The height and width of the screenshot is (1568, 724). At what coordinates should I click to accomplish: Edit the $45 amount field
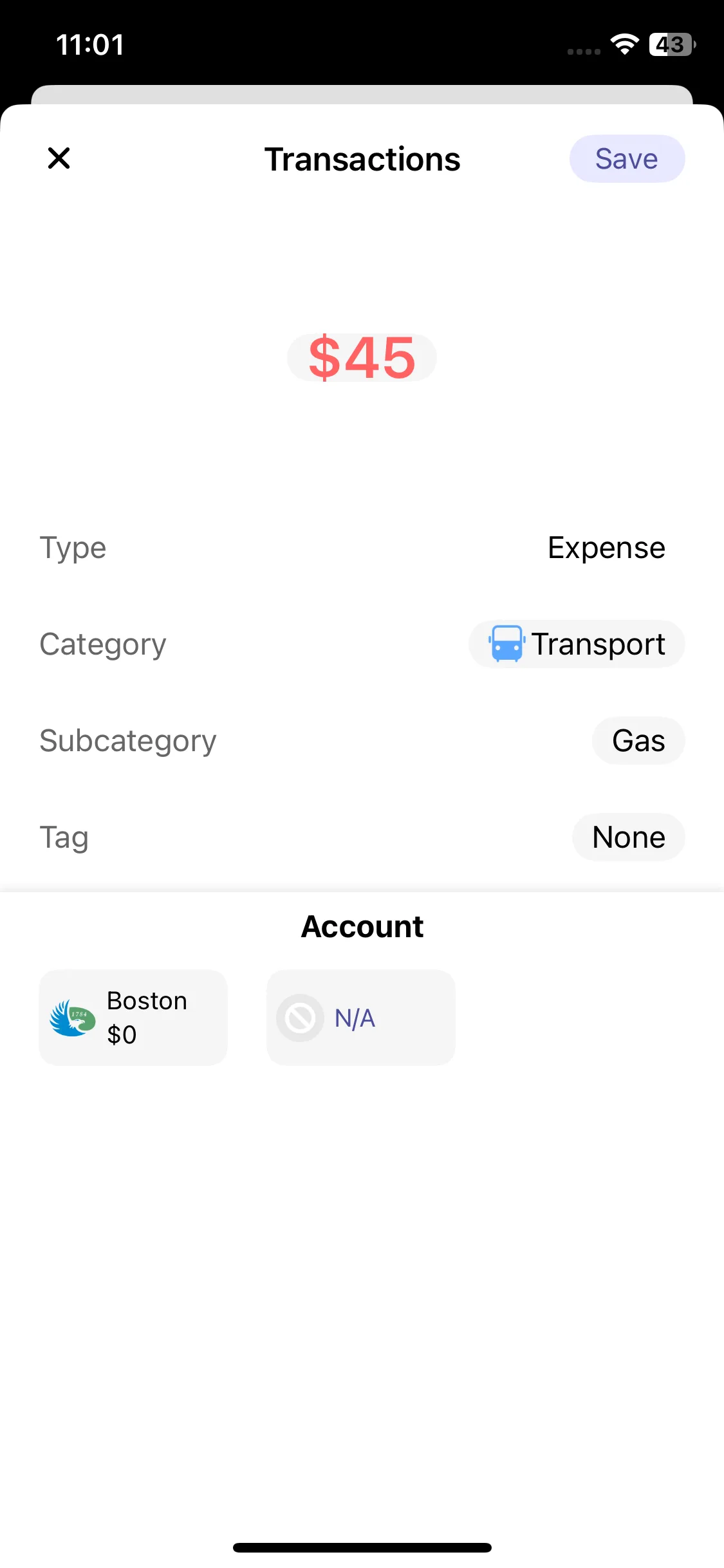[362, 358]
